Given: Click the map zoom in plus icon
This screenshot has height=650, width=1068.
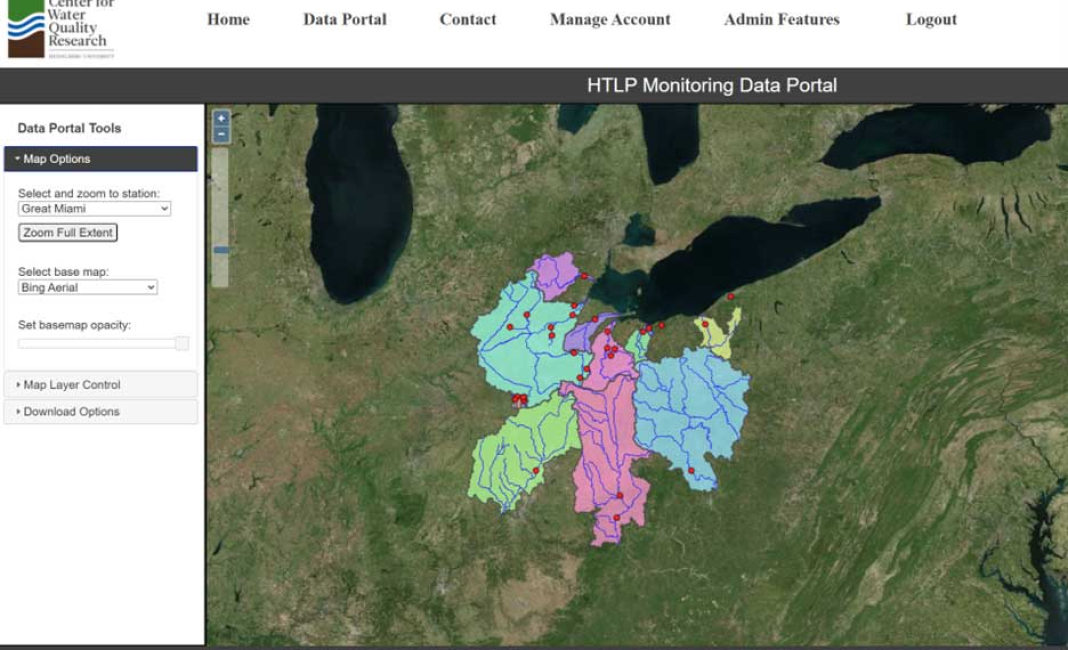Looking at the screenshot, I should 222,118.
